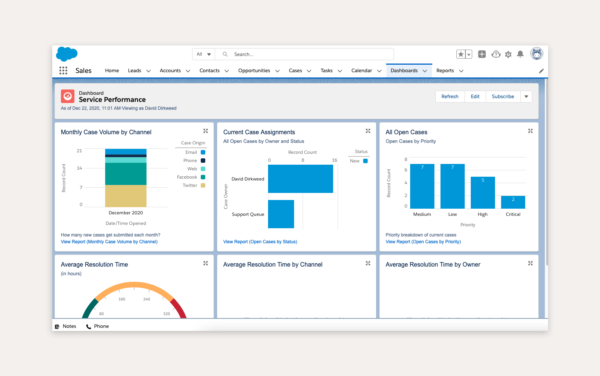Expand the Monthly Case Volume by Channel widget

205,131
